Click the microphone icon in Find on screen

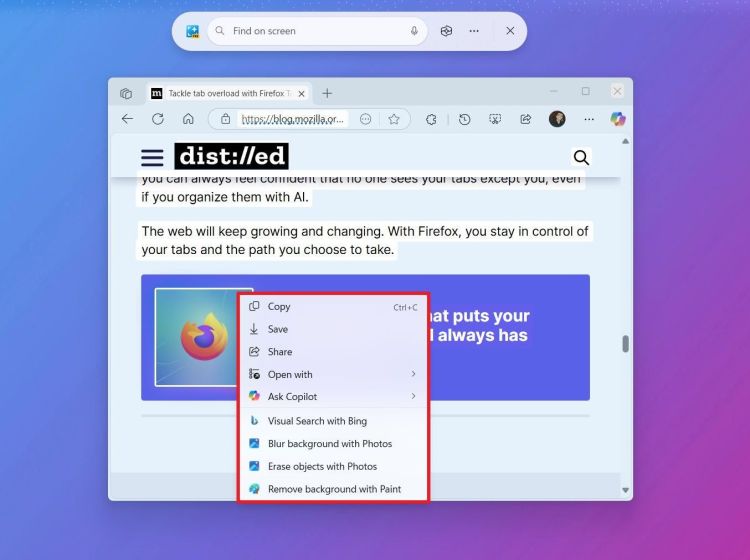coord(414,31)
